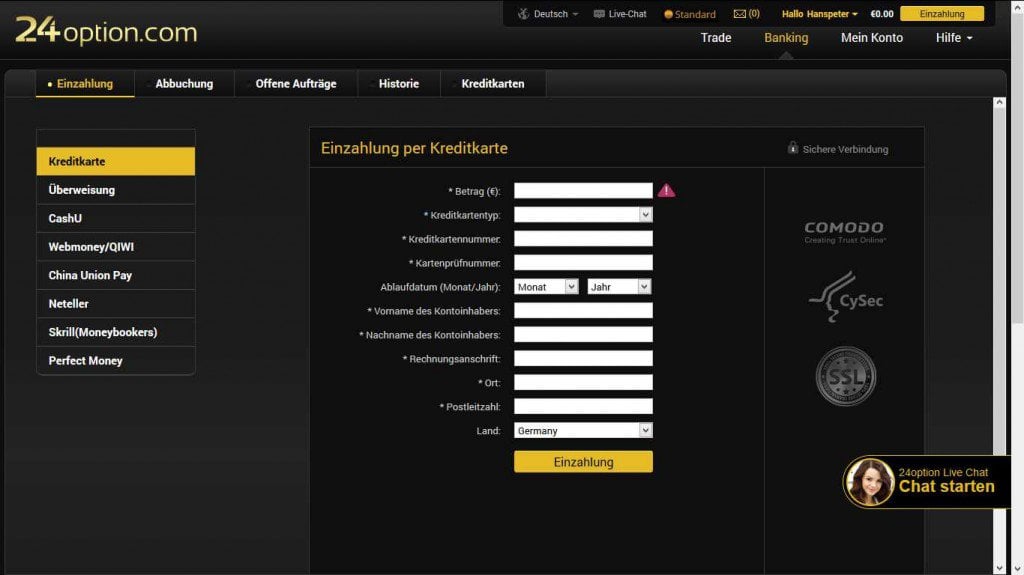
Task: Select Perfect Money payment method
Action: [x=116, y=361]
